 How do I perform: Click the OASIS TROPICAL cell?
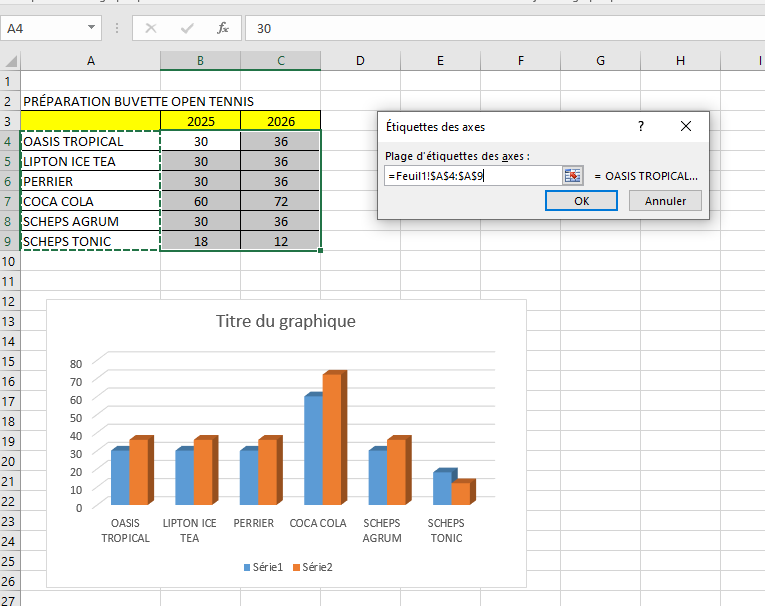[x=90, y=141]
